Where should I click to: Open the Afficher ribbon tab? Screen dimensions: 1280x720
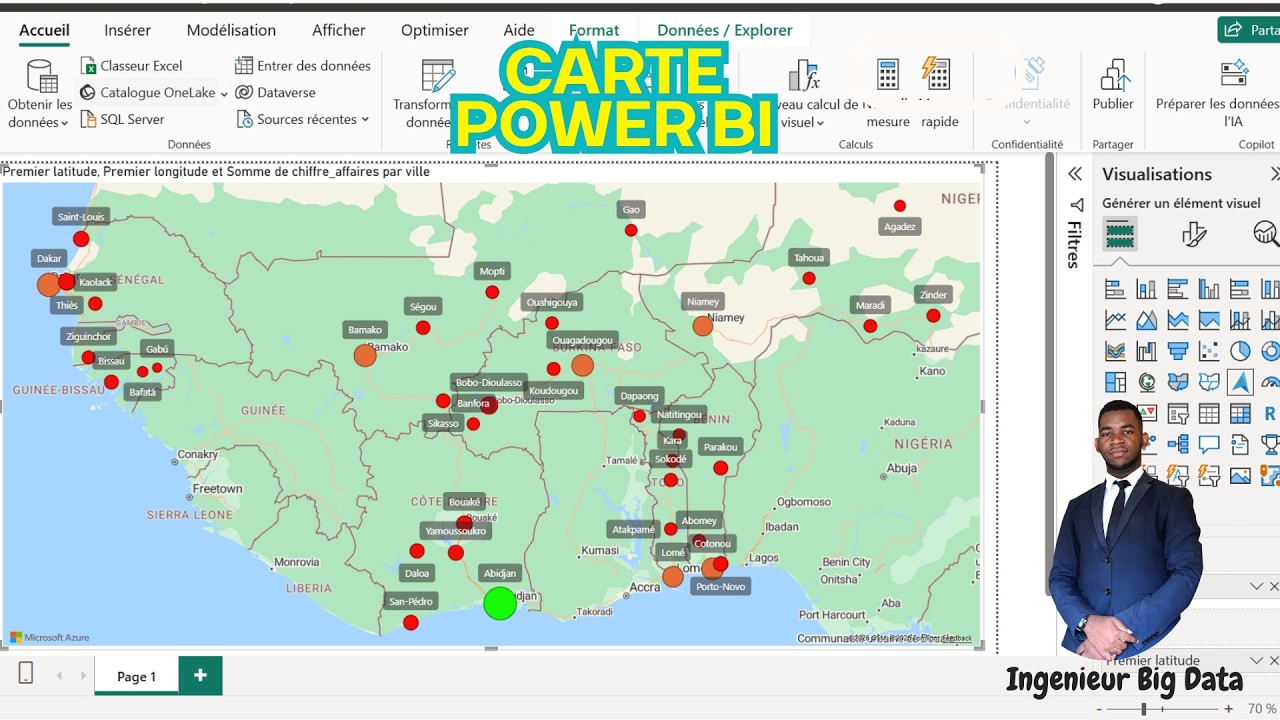[339, 30]
